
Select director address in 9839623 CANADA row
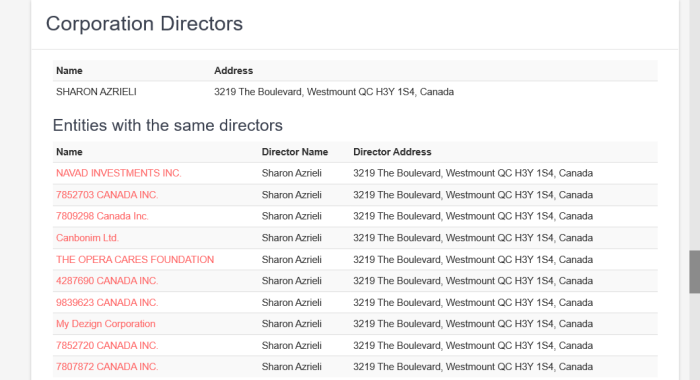[473, 303]
